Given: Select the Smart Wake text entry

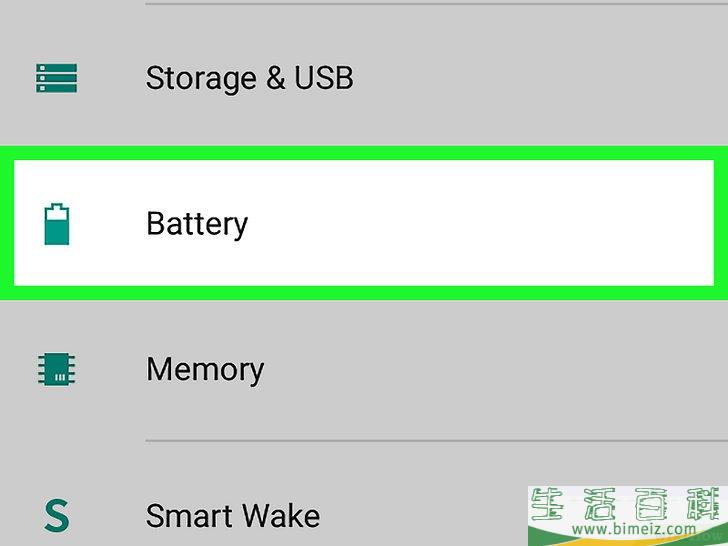Looking at the screenshot, I should coord(233,515).
